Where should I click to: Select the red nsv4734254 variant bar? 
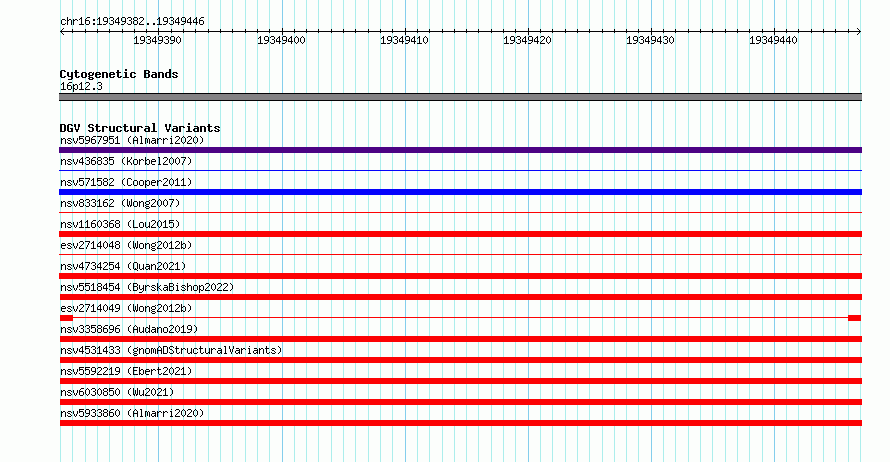(x=460, y=276)
